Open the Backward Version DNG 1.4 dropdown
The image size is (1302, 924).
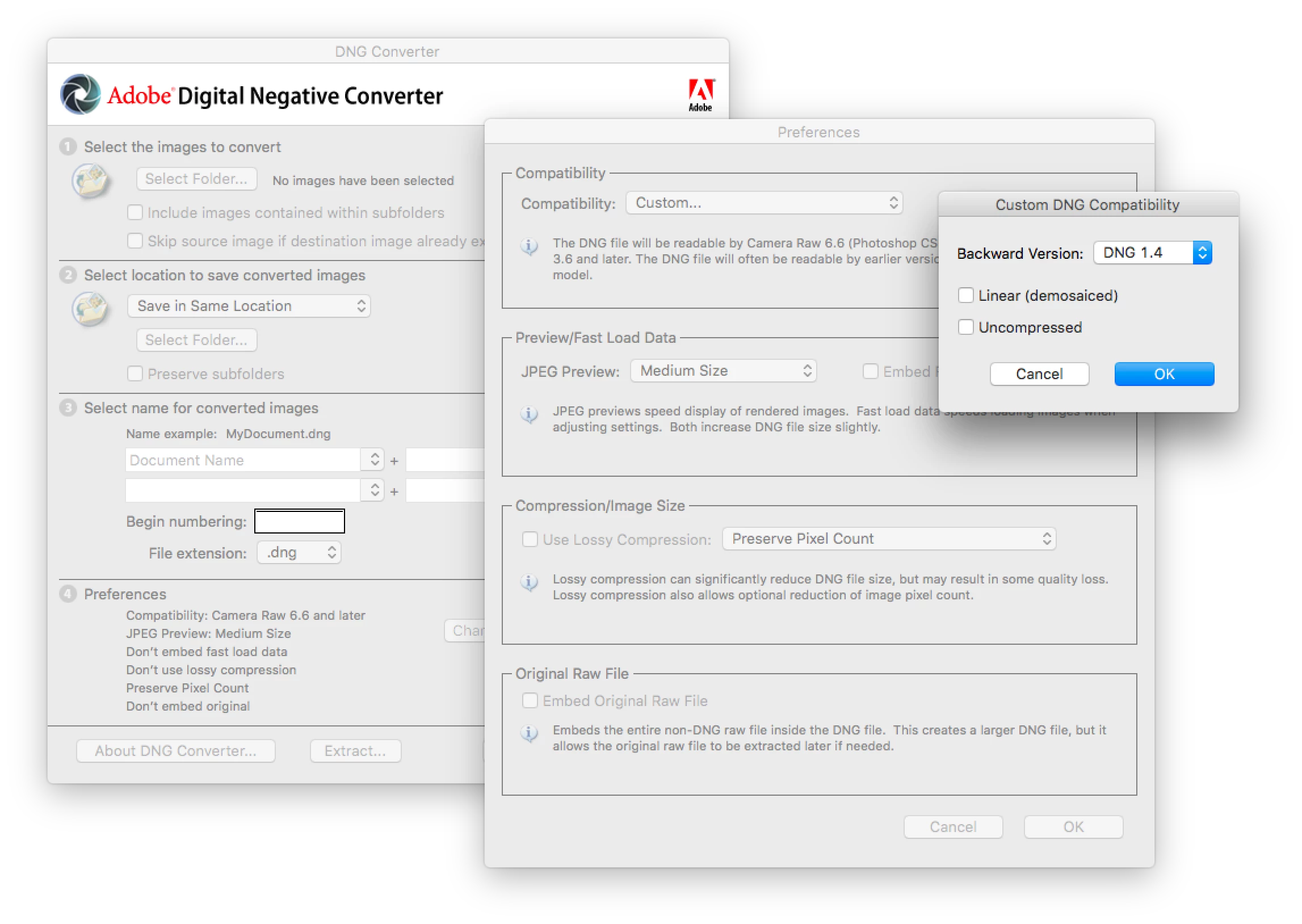point(1152,253)
